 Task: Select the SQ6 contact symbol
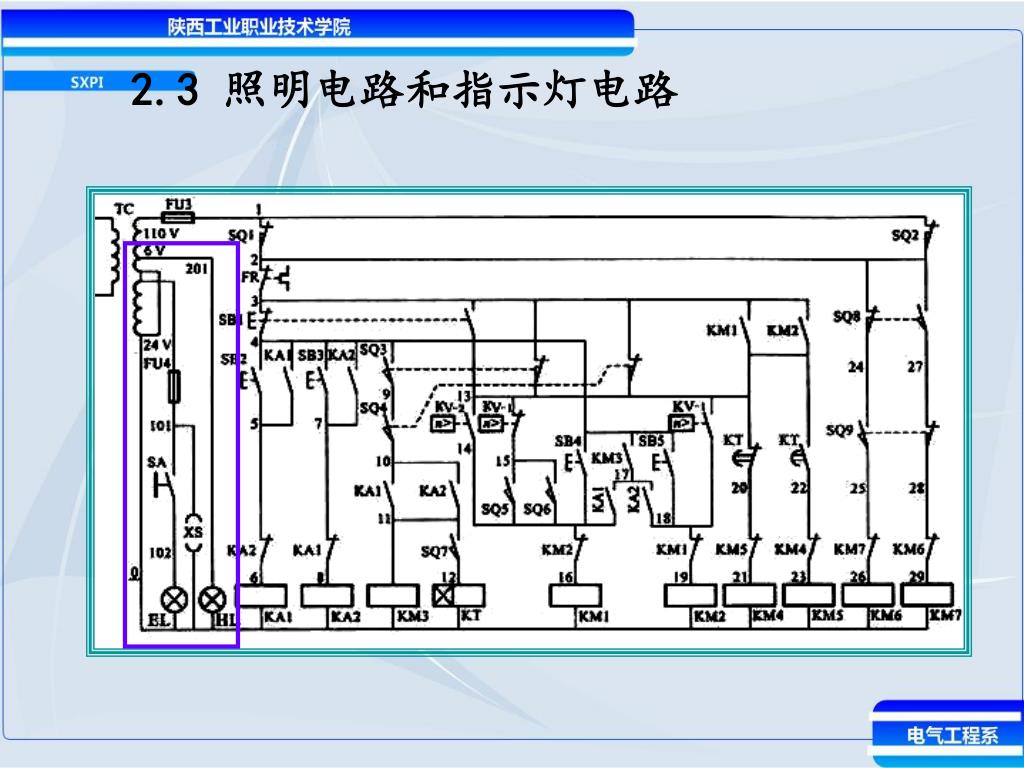(x=551, y=491)
